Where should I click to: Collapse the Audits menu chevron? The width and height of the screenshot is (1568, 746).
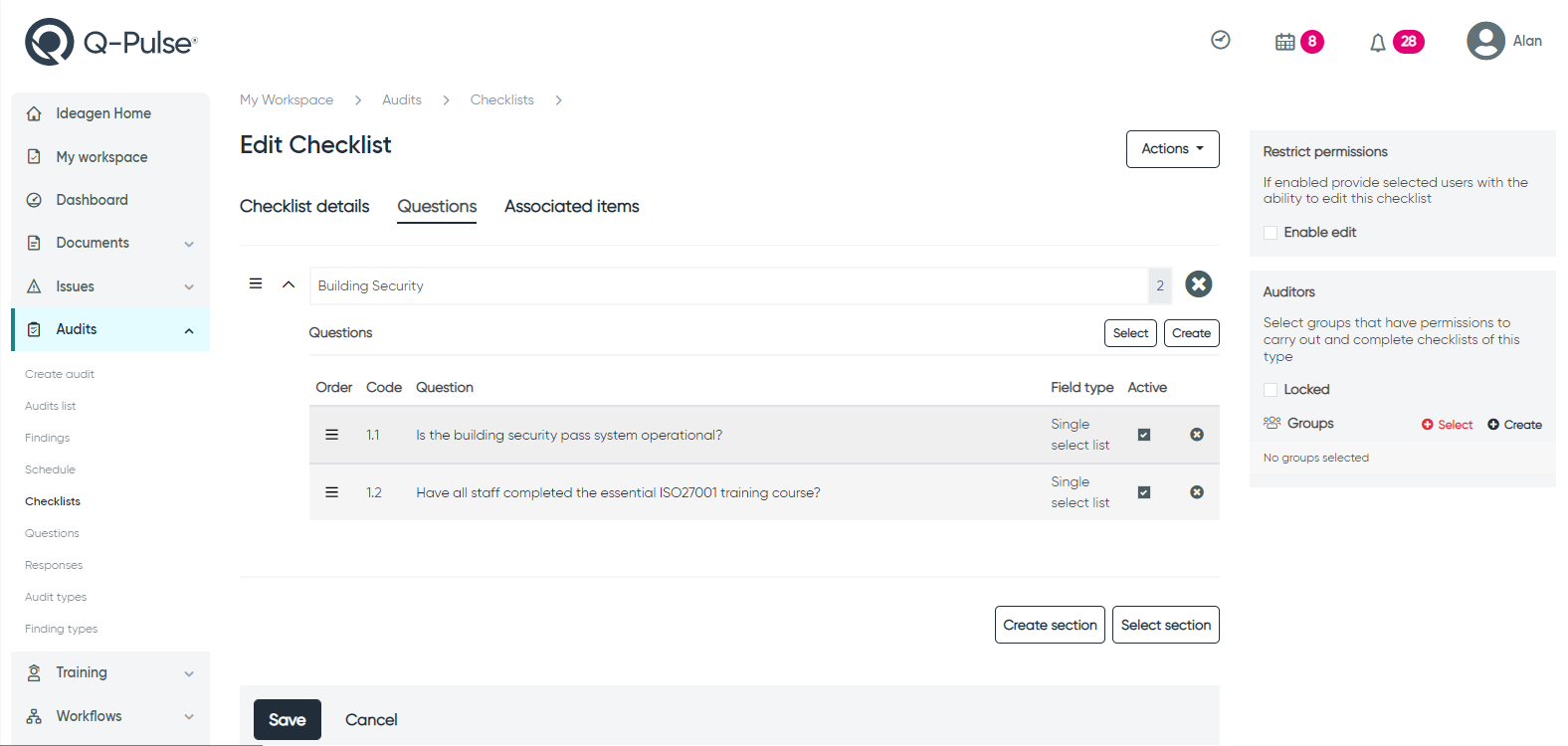tap(189, 331)
